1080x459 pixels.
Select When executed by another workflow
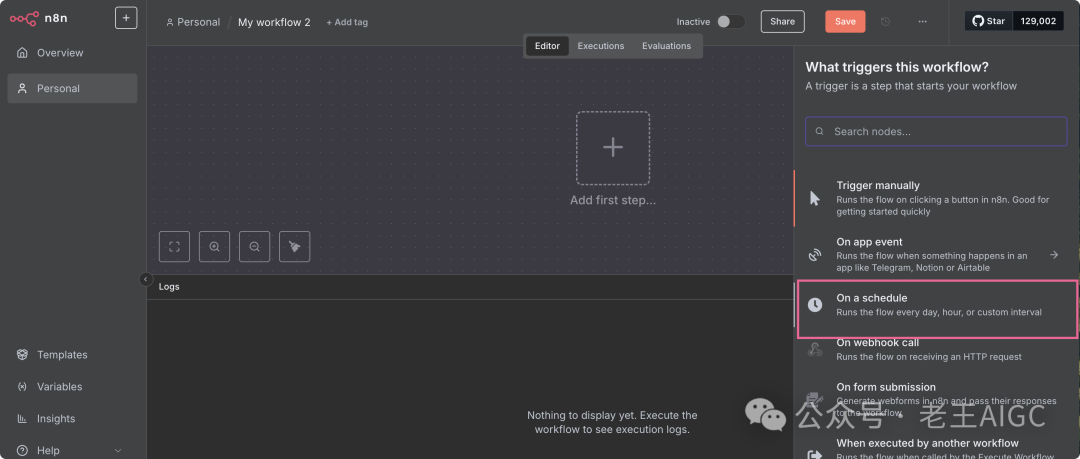[937, 448]
